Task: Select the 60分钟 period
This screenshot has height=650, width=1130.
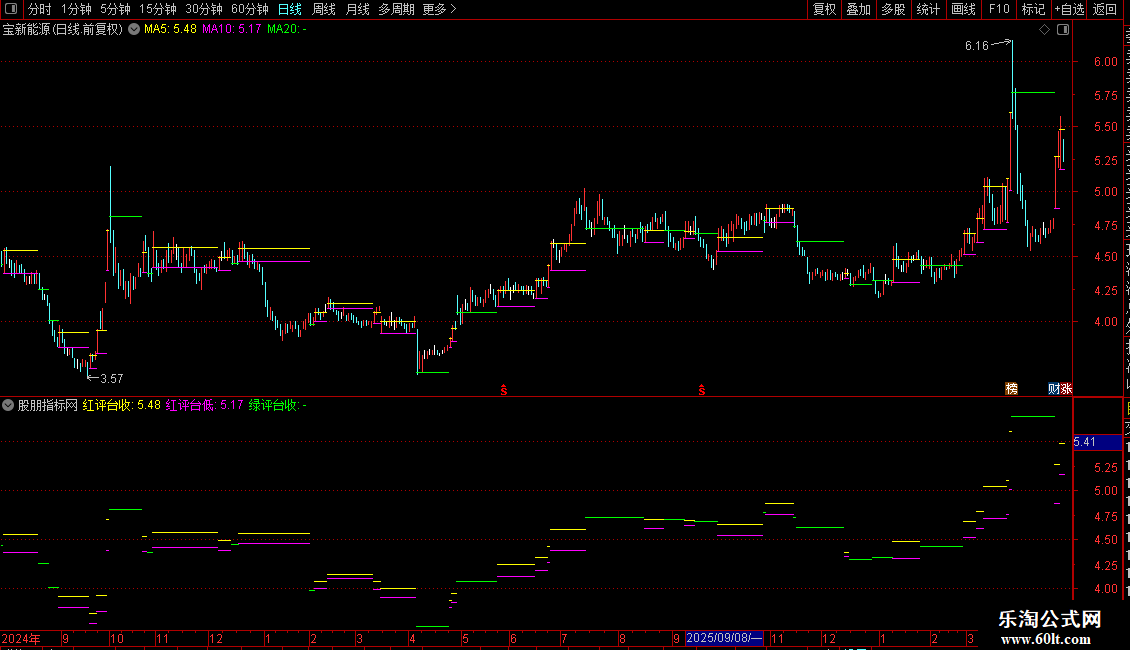Action: click(x=250, y=9)
